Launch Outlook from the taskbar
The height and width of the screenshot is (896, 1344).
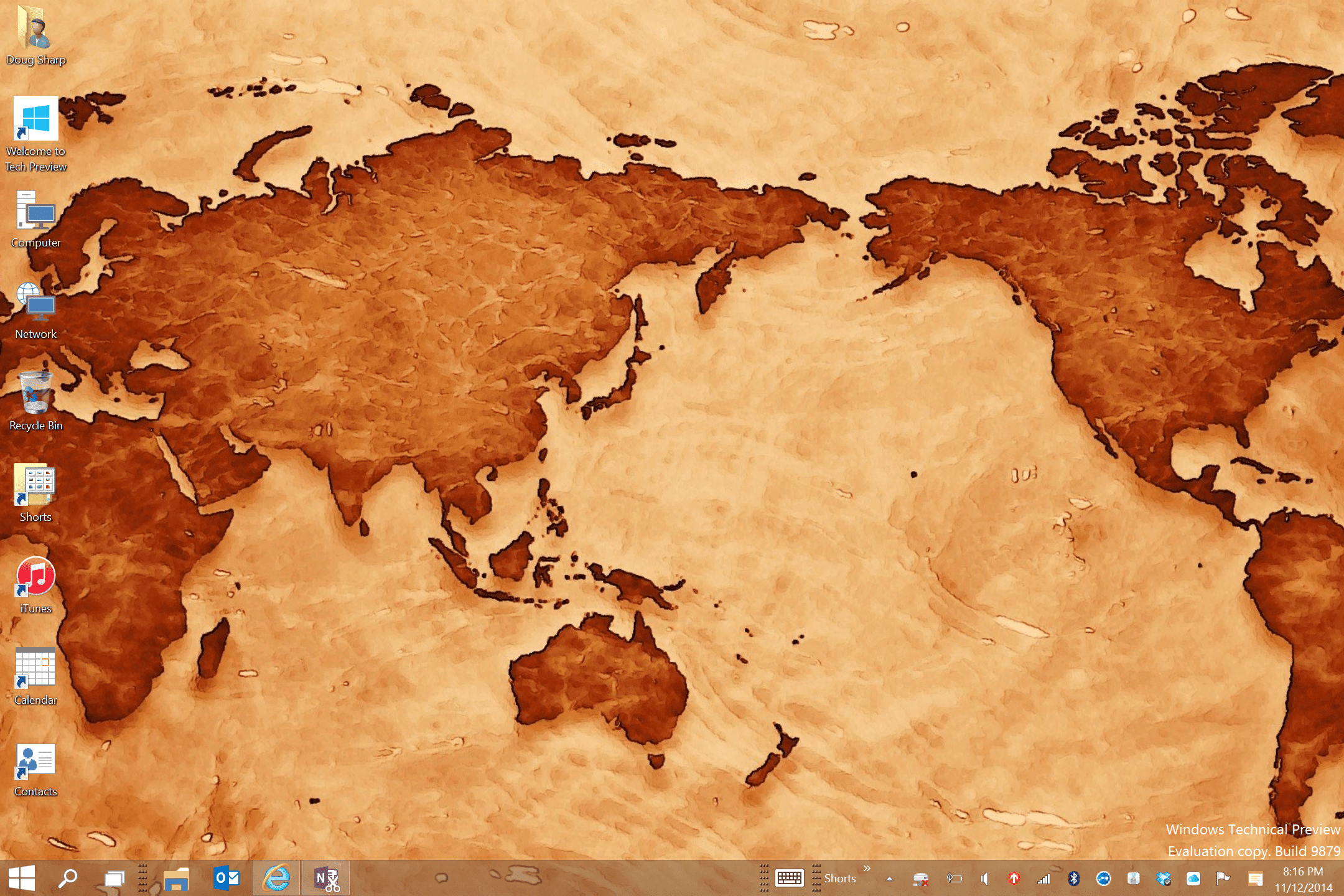click(226, 878)
